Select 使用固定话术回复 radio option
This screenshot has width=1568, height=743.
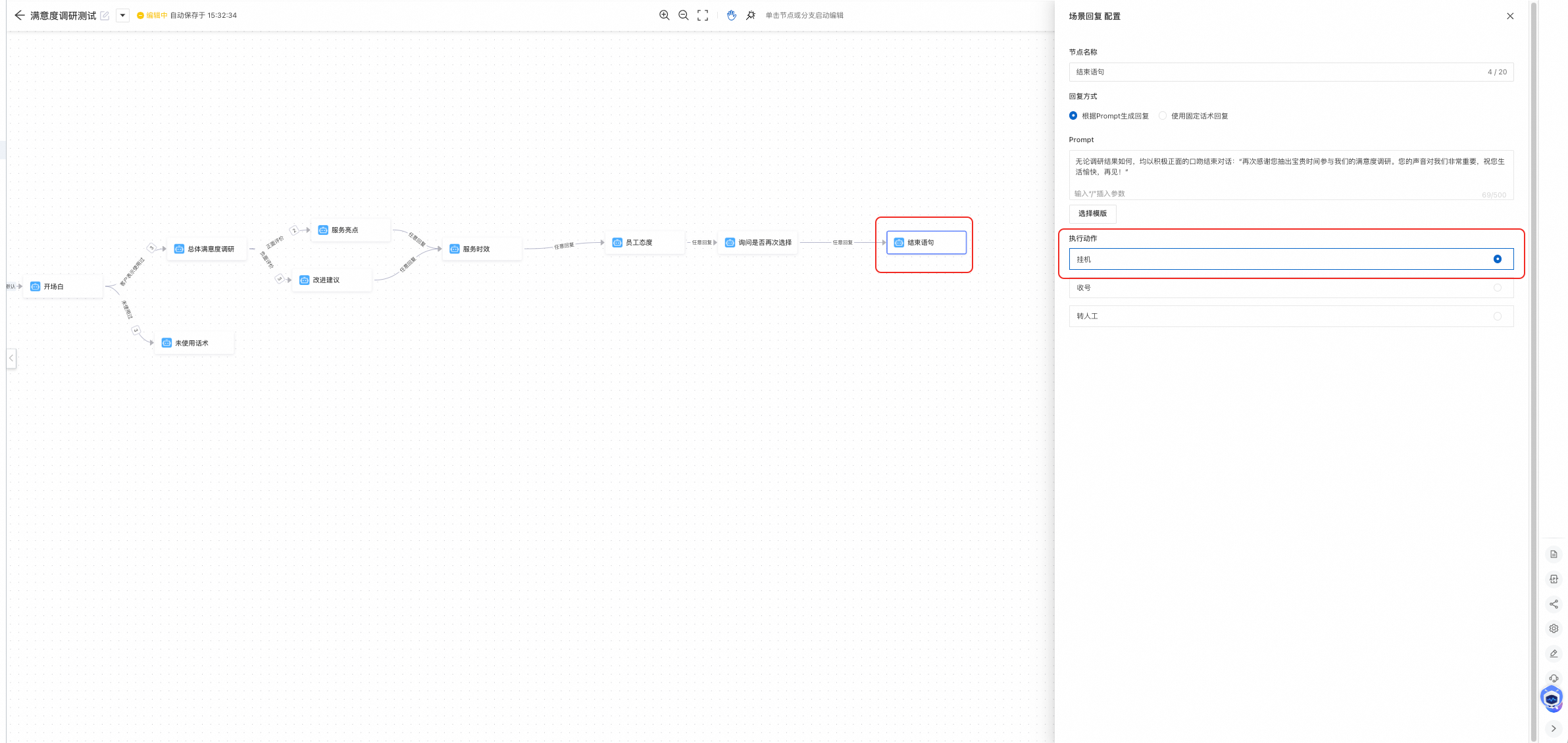click(1163, 116)
